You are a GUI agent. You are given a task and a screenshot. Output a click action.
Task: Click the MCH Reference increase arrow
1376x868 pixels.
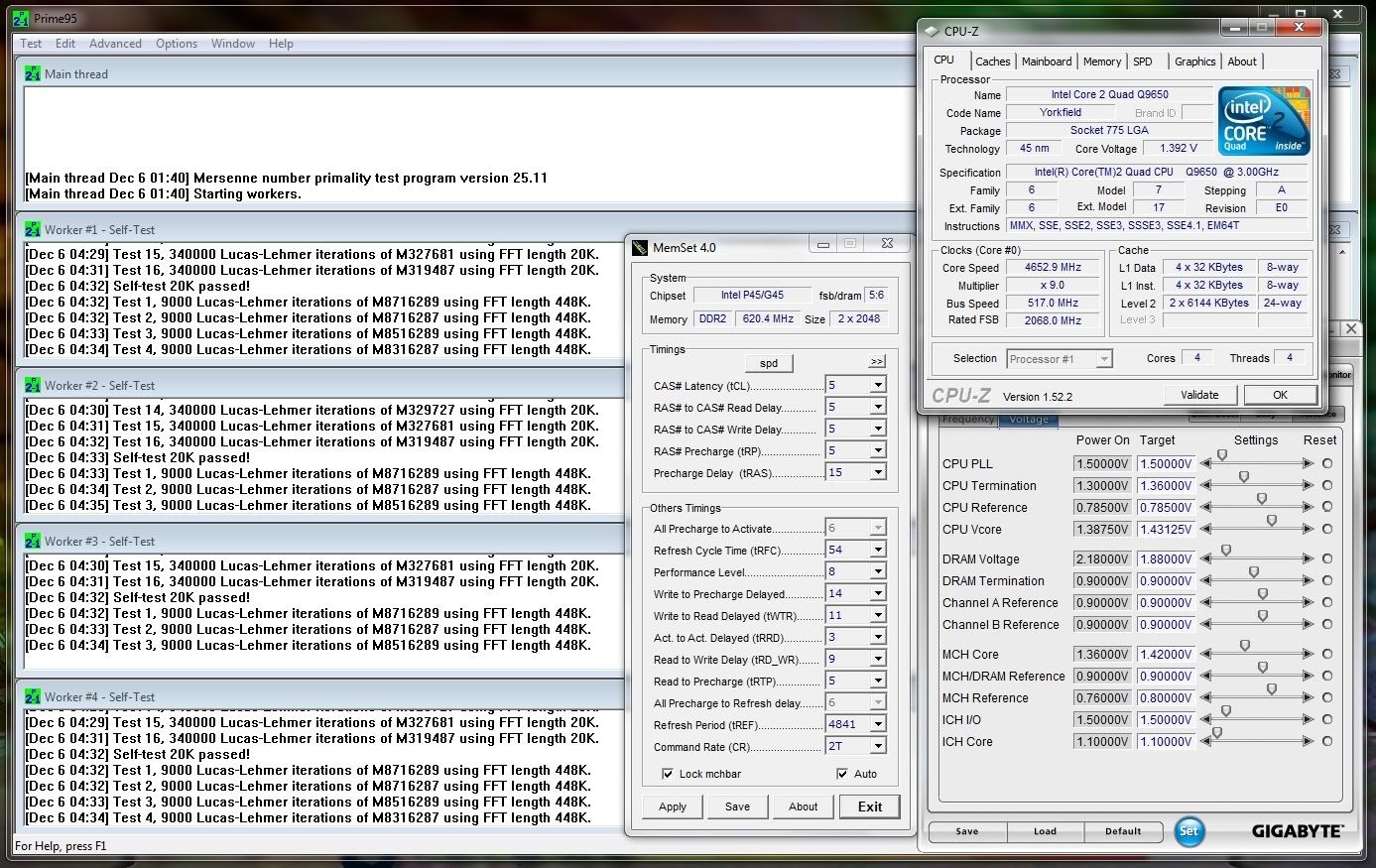click(1309, 697)
